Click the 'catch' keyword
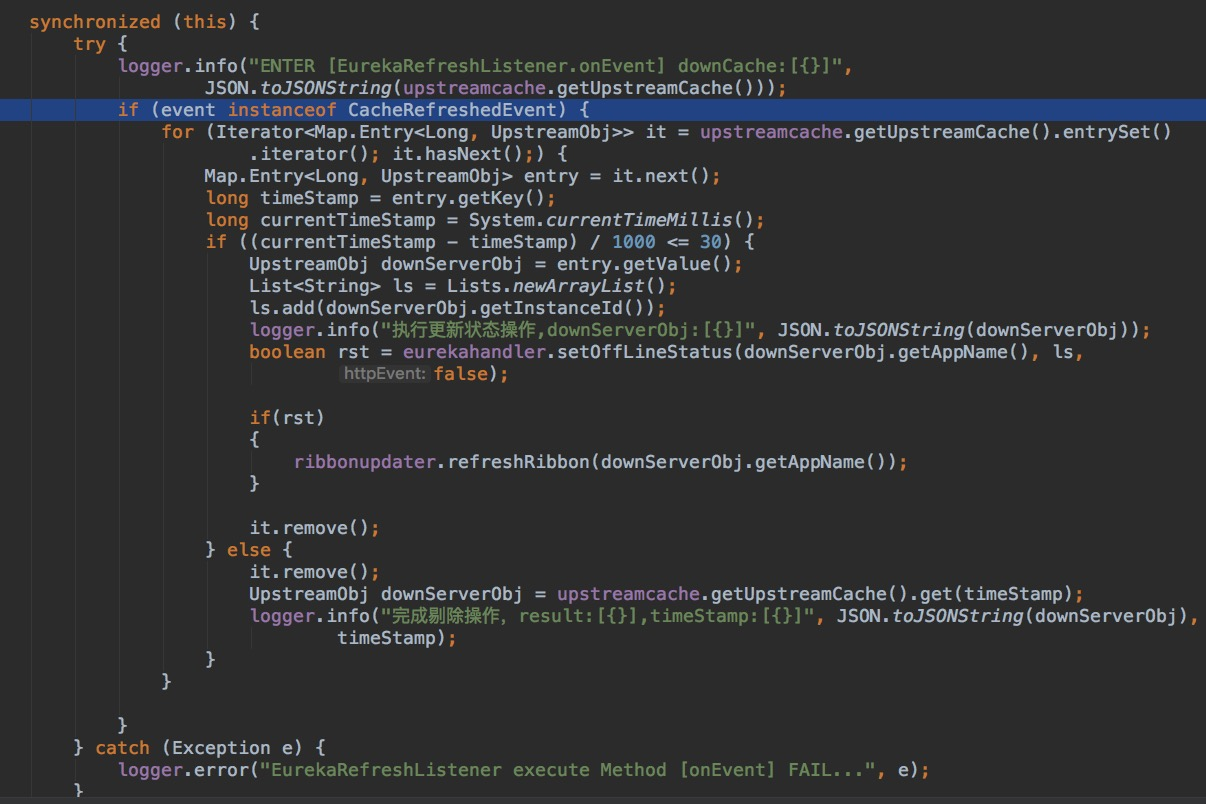Viewport: 1206px width, 804px height. 123,747
